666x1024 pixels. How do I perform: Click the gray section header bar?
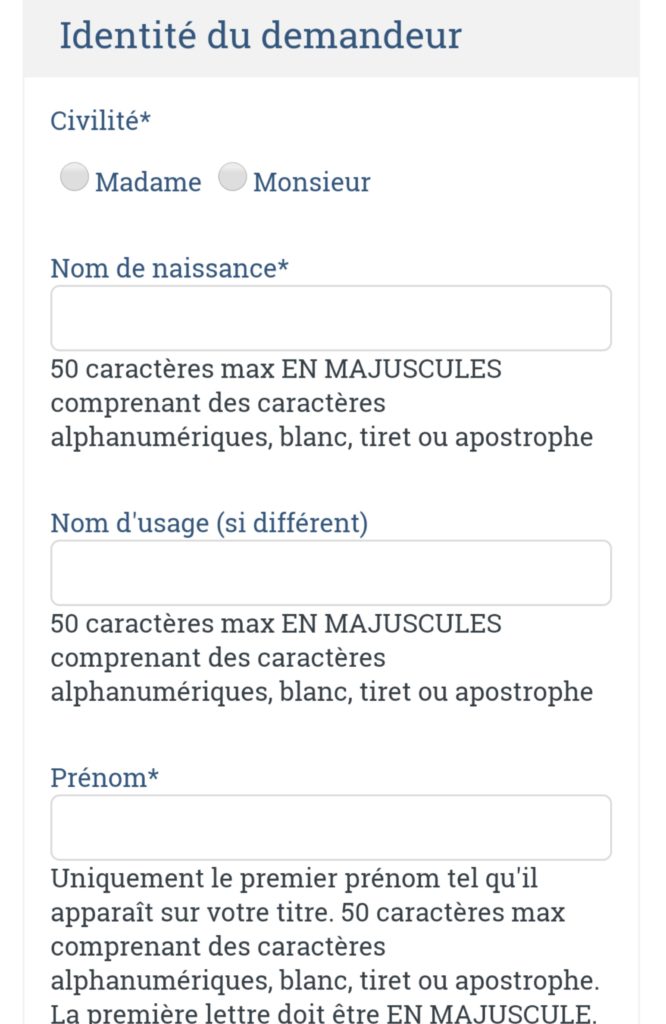tap(331, 38)
